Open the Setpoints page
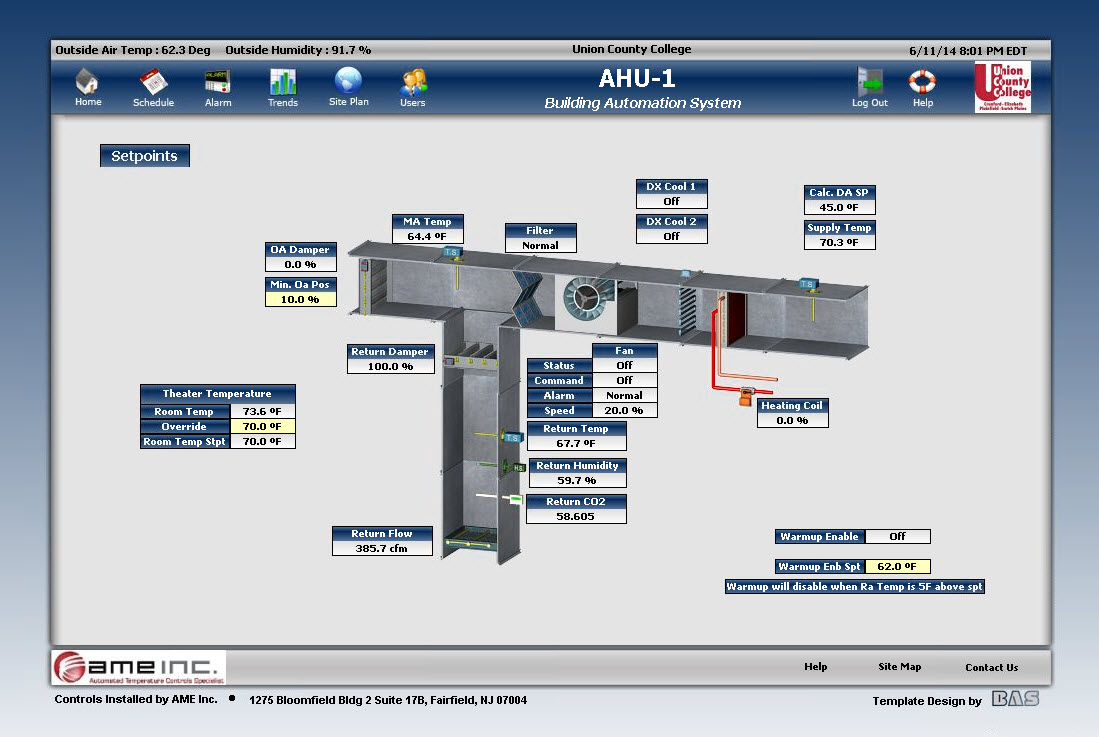 point(145,156)
